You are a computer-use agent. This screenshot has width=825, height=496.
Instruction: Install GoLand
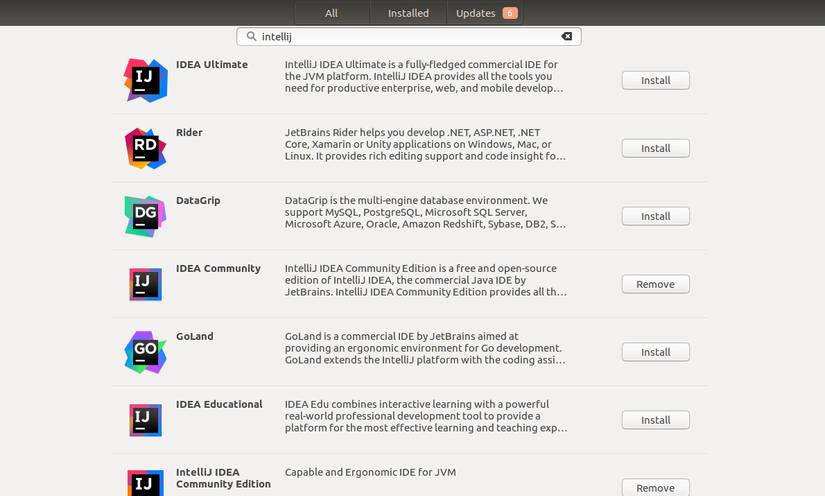[x=655, y=352]
